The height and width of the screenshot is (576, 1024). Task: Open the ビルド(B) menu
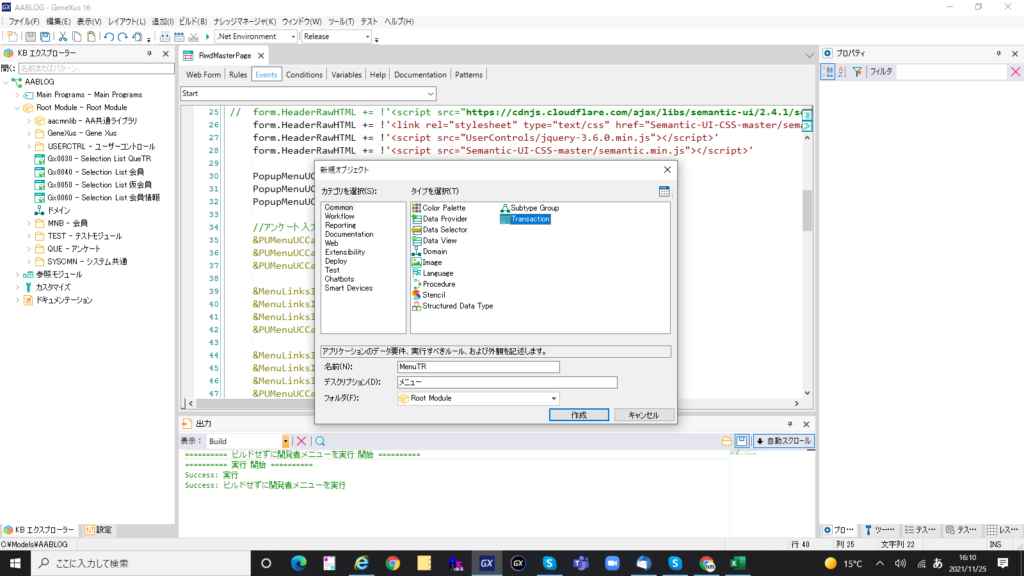point(193,22)
